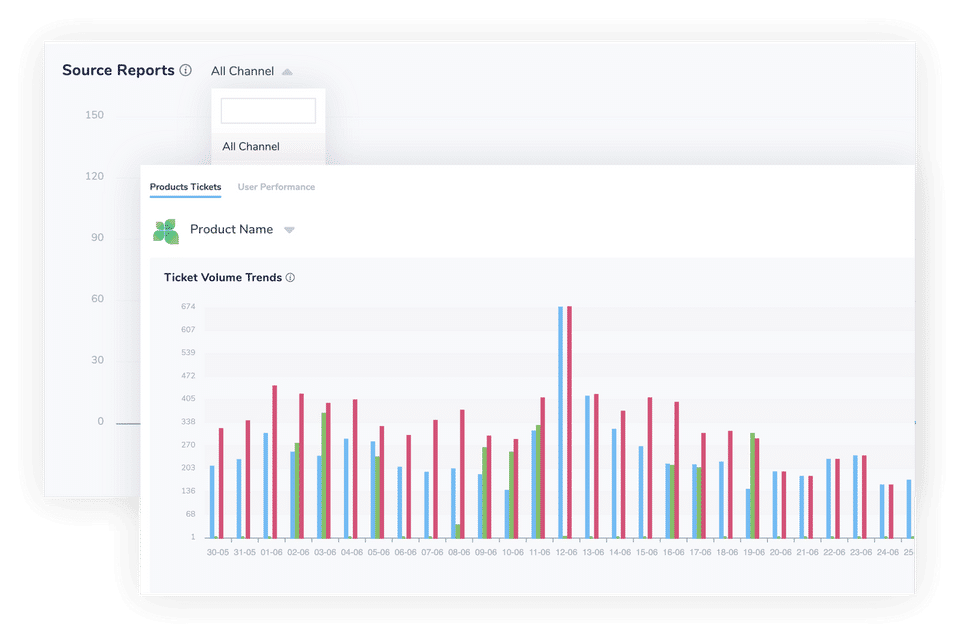Click the Ticket Volume Trends title
This screenshot has width=960, height=641.
tap(223, 277)
